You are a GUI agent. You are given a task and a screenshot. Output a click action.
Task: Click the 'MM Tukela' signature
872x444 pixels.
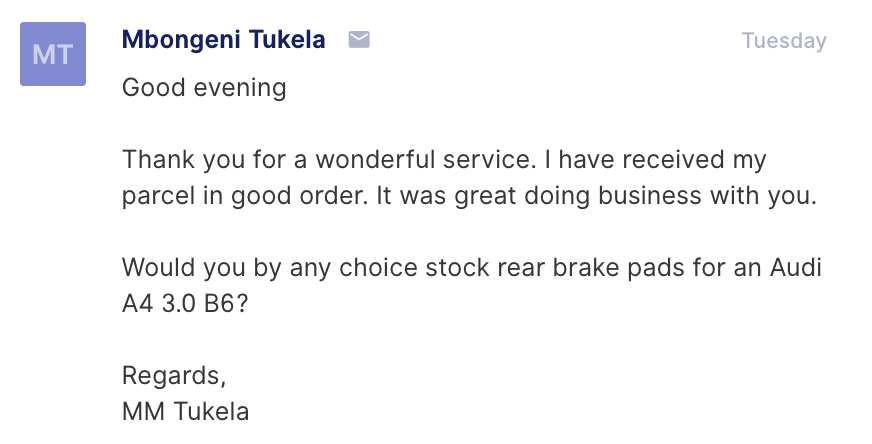(x=185, y=412)
